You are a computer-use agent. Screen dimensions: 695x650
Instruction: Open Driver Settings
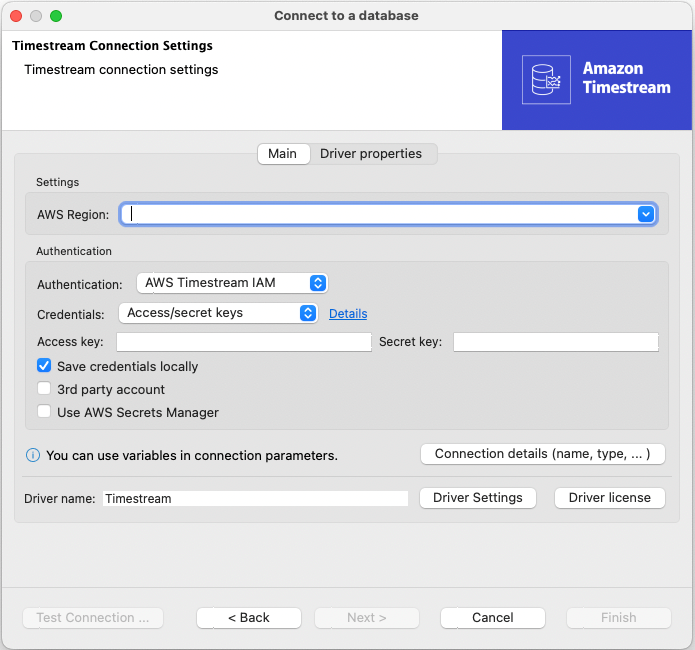click(x=477, y=498)
